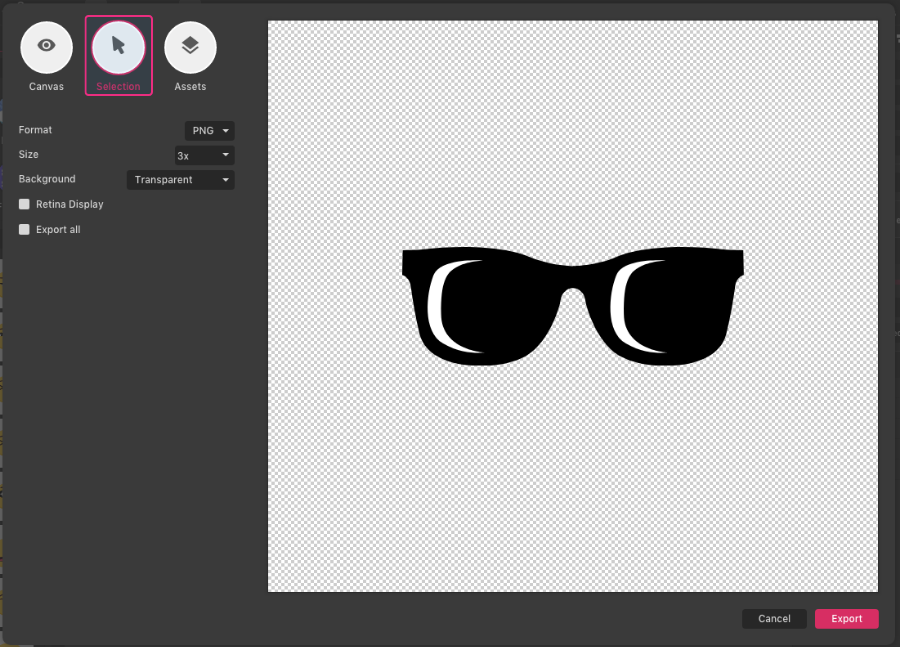900x647 pixels.
Task: Toggle the Export all checkbox
Action: click(x=24, y=229)
